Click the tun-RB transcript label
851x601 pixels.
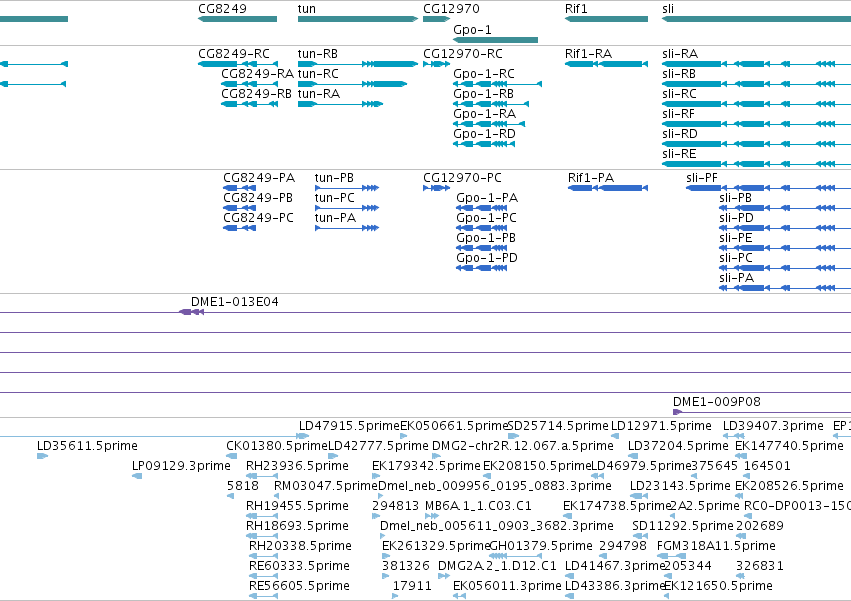(x=317, y=54)
